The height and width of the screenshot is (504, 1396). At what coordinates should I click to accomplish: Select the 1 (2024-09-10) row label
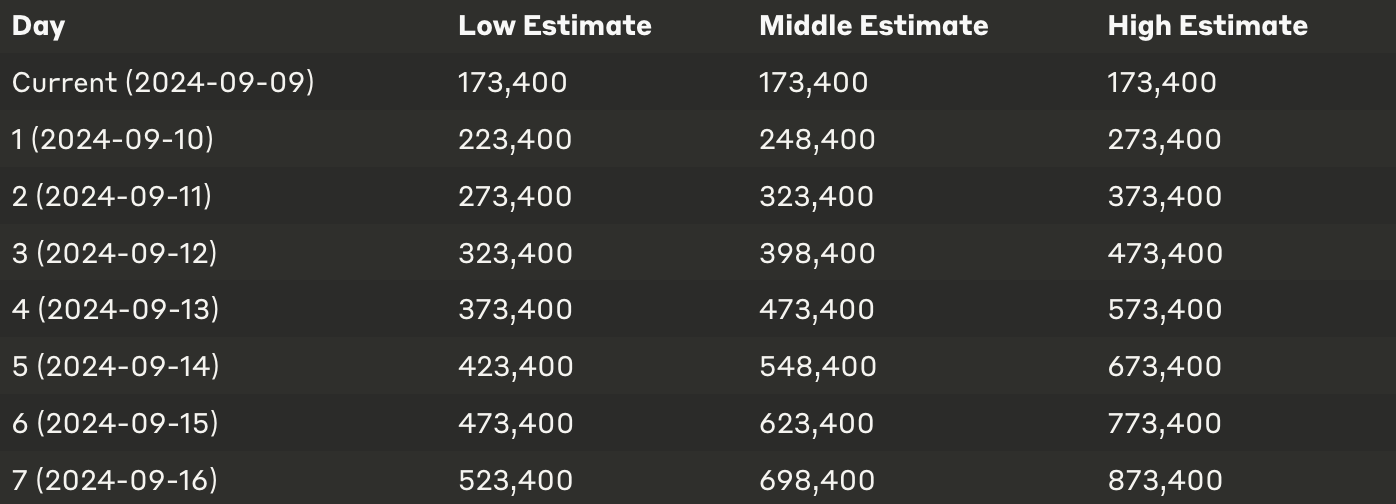click(113, 139)
